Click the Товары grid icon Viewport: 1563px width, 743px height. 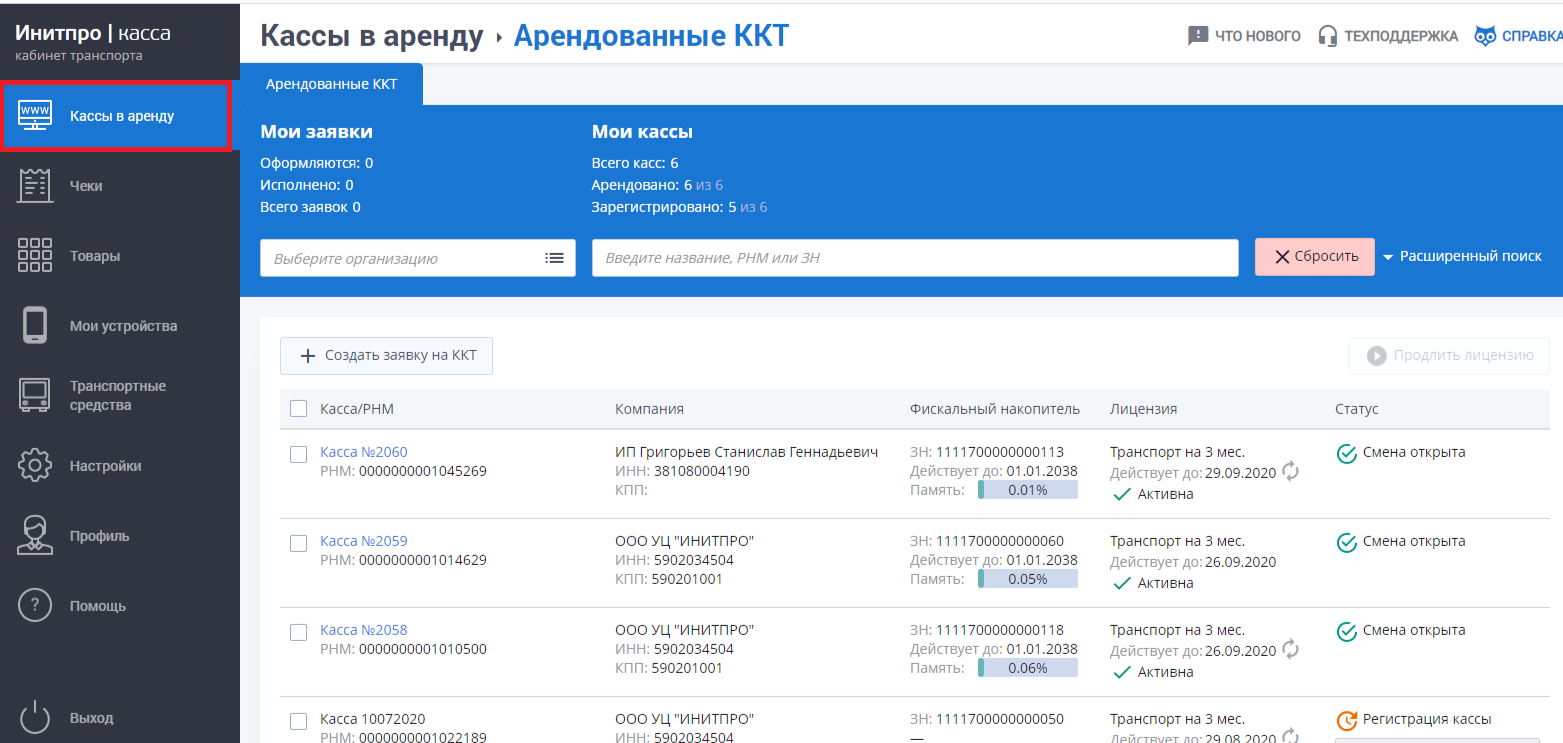click(35, 255)
